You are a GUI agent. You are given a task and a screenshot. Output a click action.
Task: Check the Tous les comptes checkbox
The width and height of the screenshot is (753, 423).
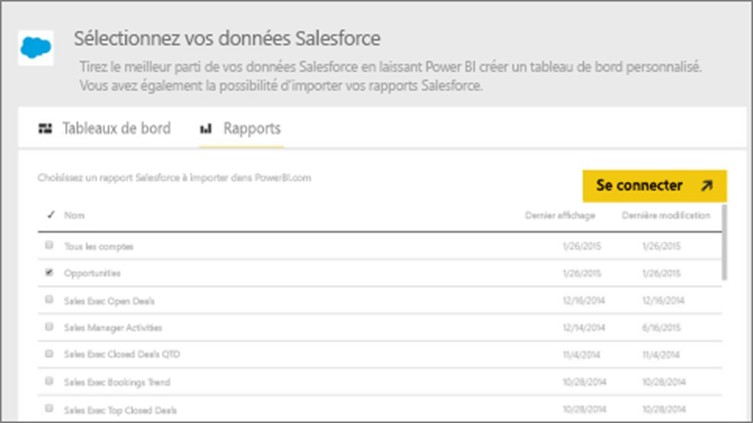point(49,245)
